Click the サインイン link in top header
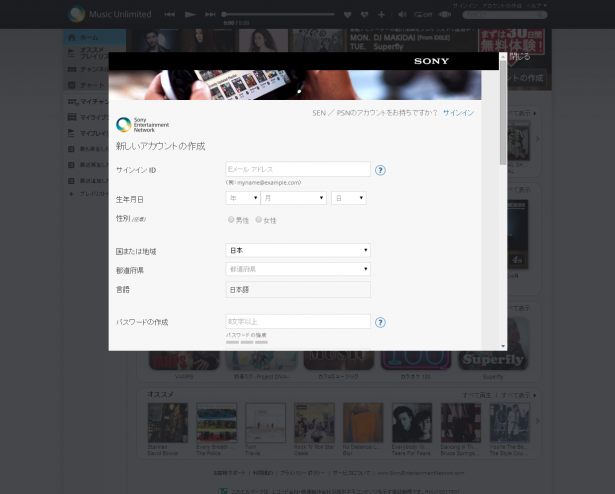 coord(465,5)
